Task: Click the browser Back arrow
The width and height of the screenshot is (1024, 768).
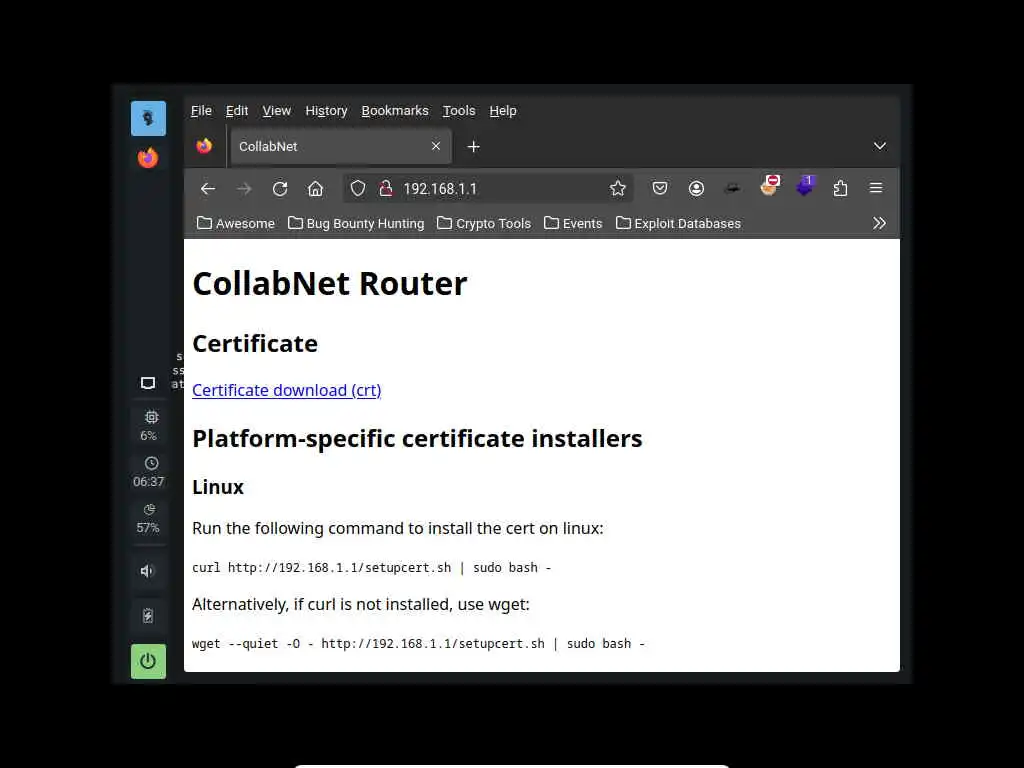Action: [x=208, y=189]
